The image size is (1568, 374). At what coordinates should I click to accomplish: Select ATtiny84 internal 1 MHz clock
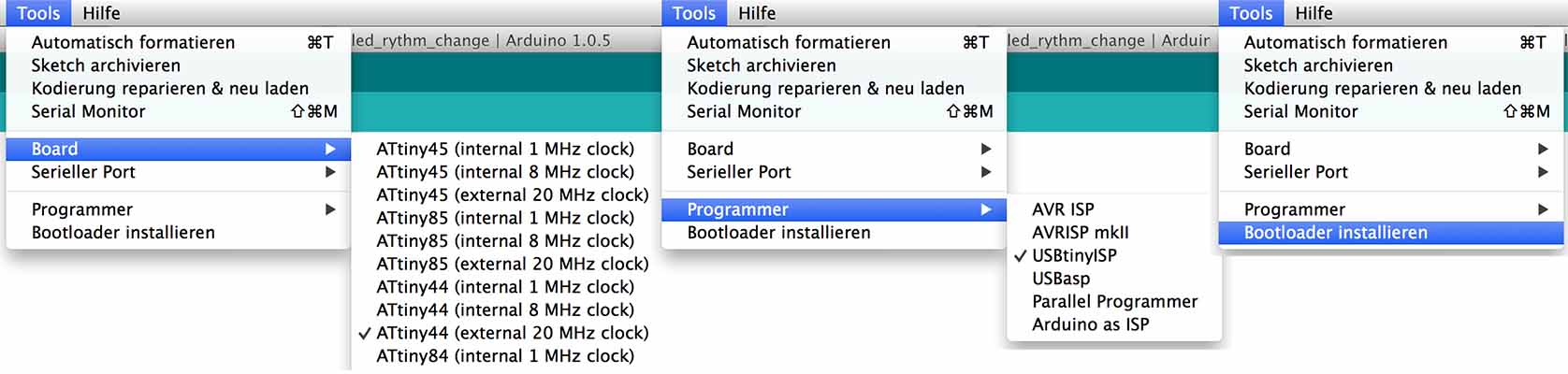pos(504,356)
